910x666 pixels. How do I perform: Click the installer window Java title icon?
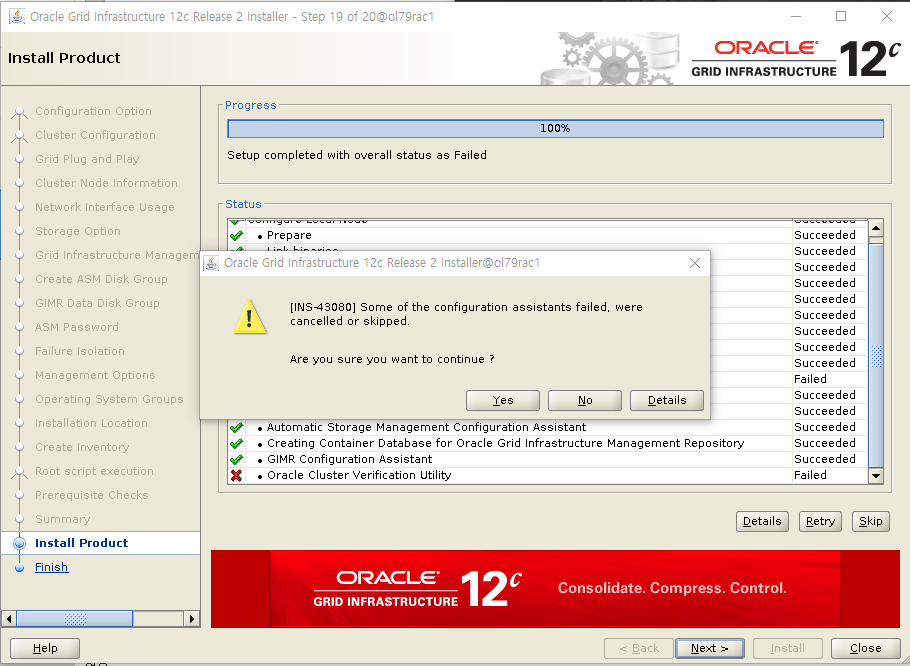click(x=16, y=17)
